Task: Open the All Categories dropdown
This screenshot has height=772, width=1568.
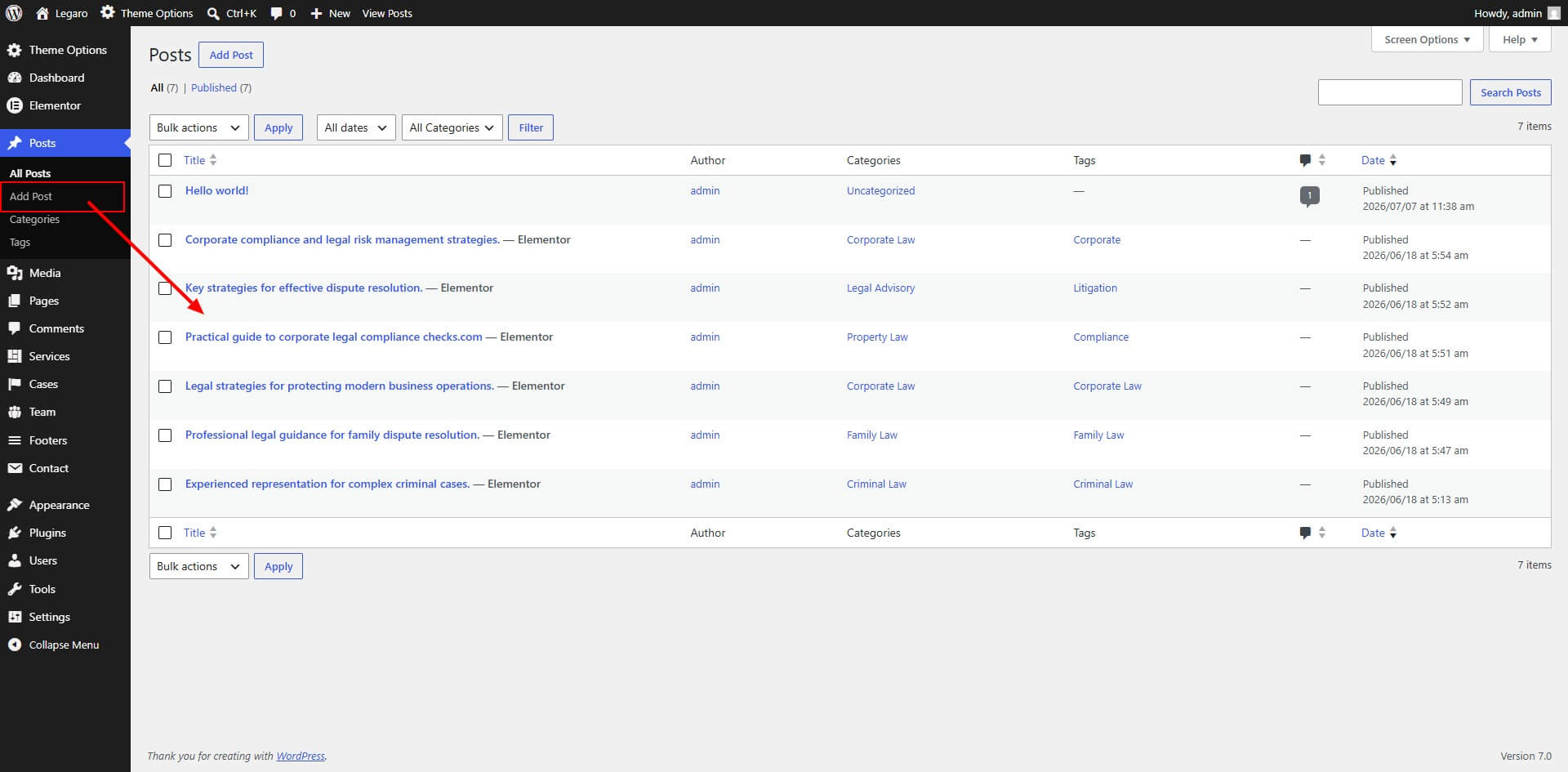Action: click(x=452, y=127)
